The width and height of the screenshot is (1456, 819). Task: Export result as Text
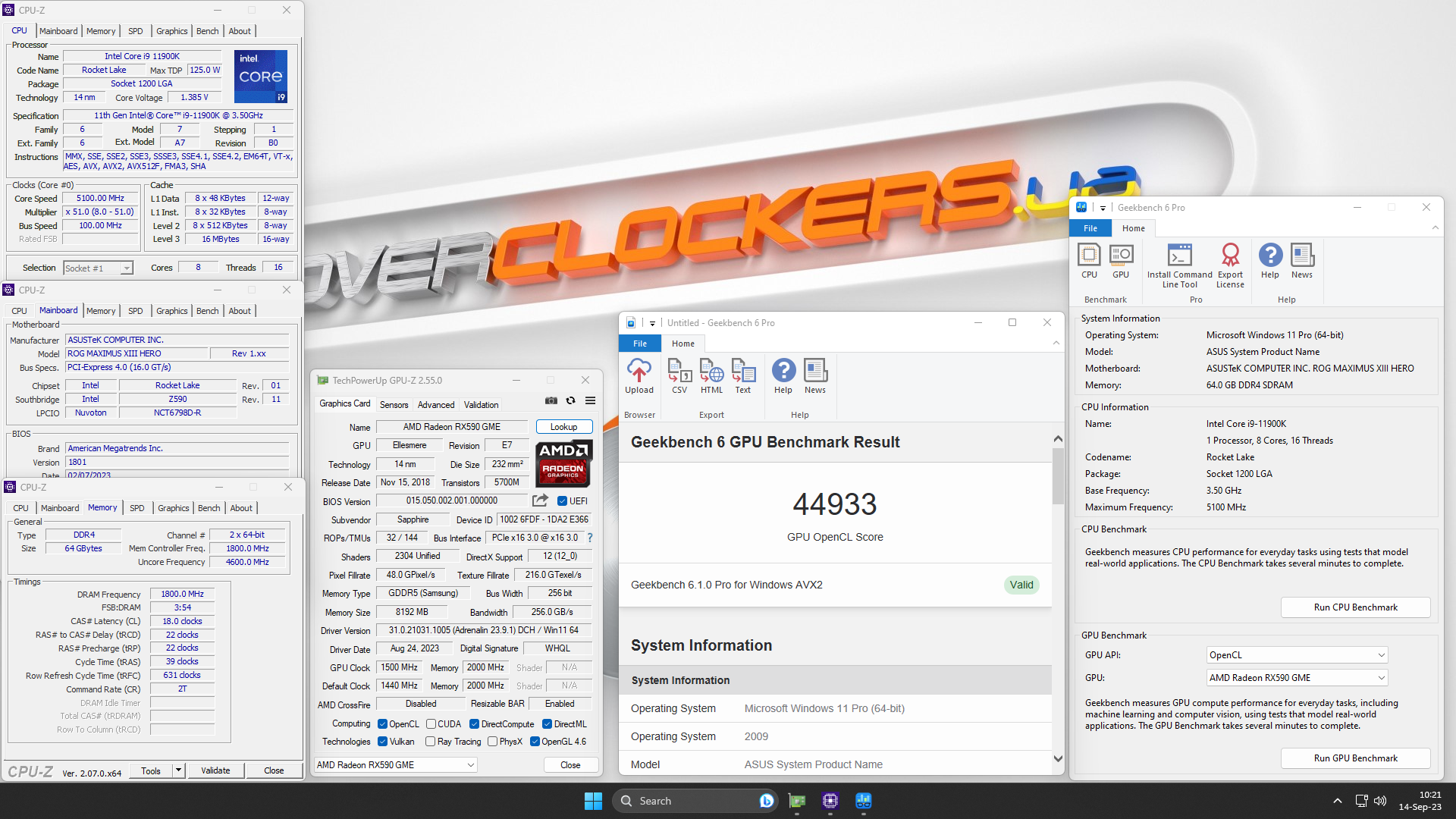click(743, 376)
